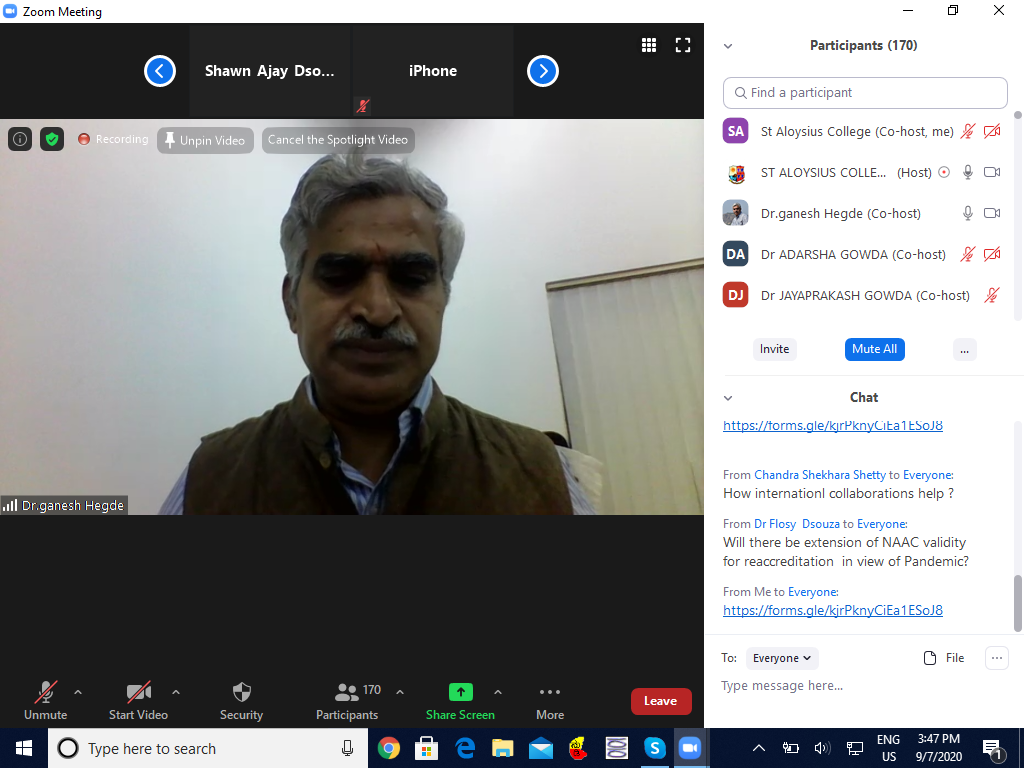The image size is (1024, 768).
Task: Open green shield encryption icon
Action: (52, 139)
